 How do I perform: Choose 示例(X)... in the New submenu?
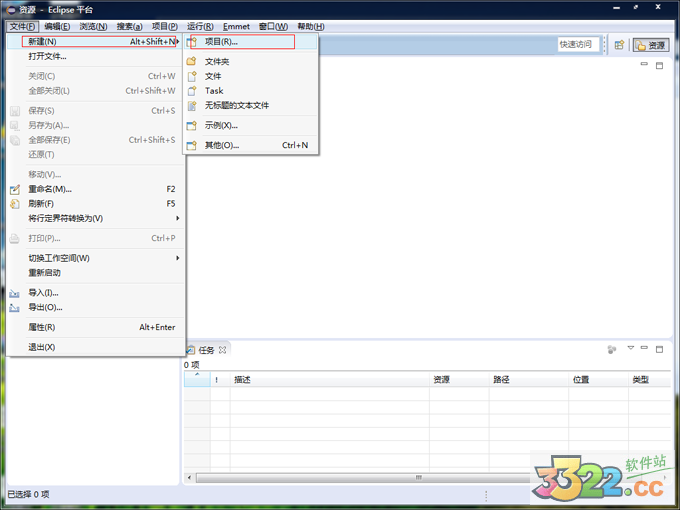tap(251, 125)
